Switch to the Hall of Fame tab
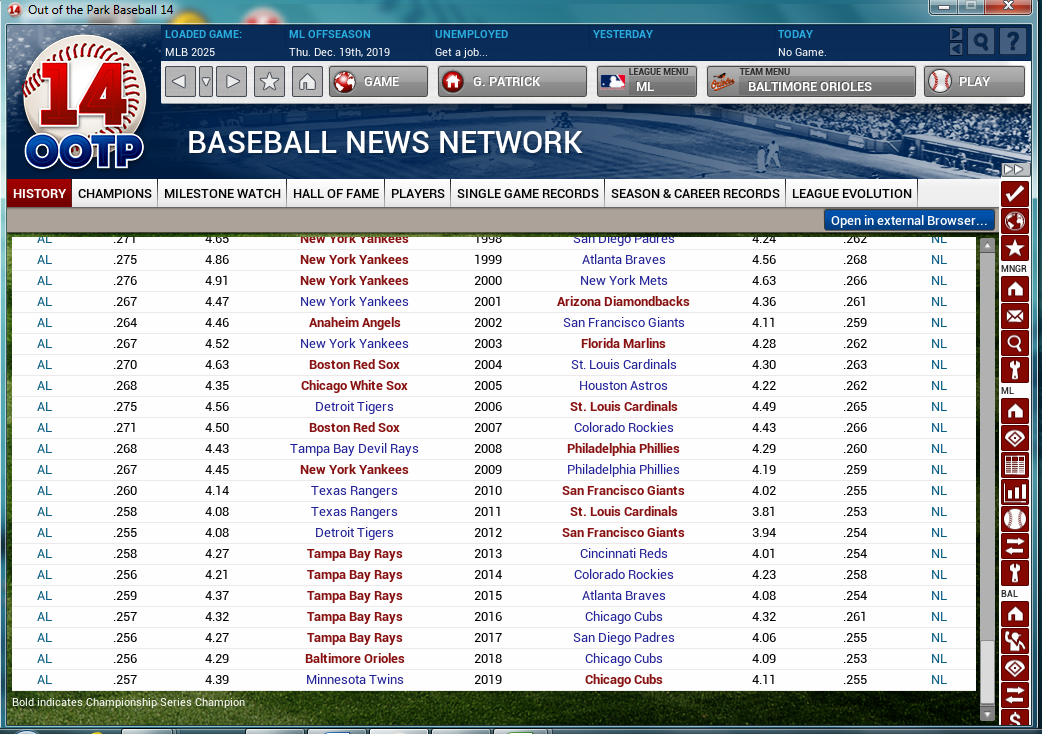 tap(336, 194)
